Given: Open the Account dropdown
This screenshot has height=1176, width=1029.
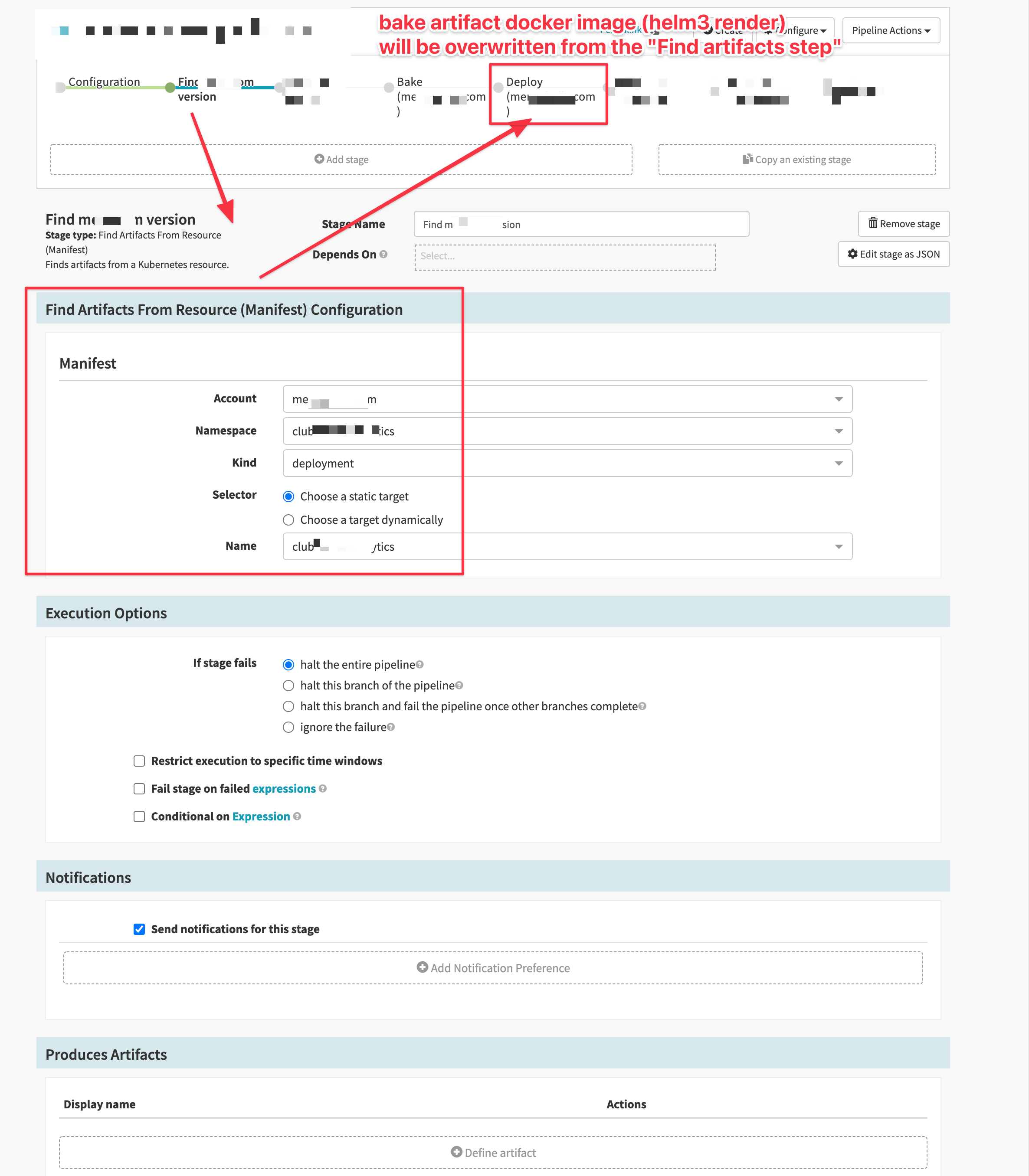Looking at the screenshot, I should click(567, 399).
